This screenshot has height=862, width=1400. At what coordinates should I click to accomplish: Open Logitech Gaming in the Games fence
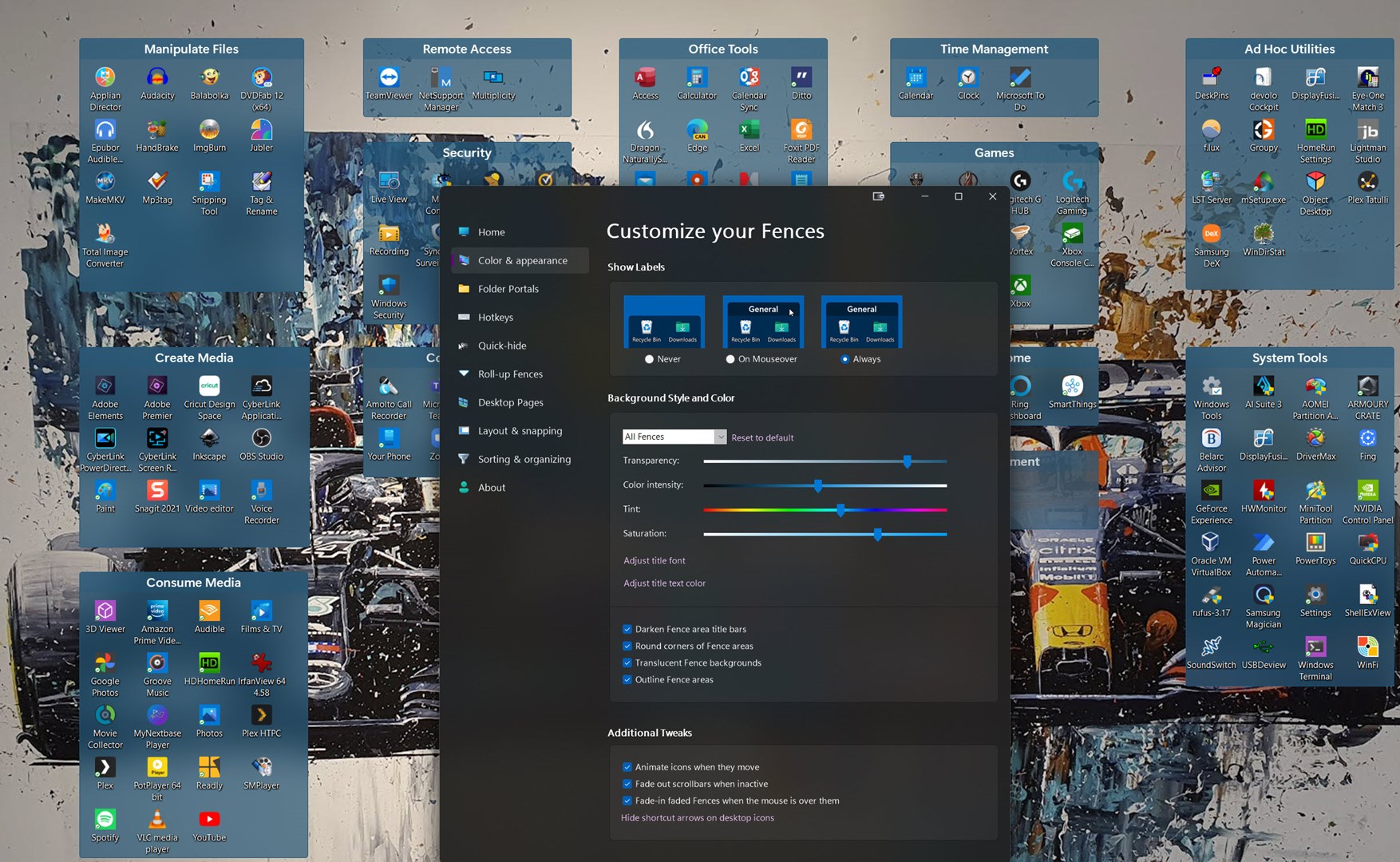1072,193
